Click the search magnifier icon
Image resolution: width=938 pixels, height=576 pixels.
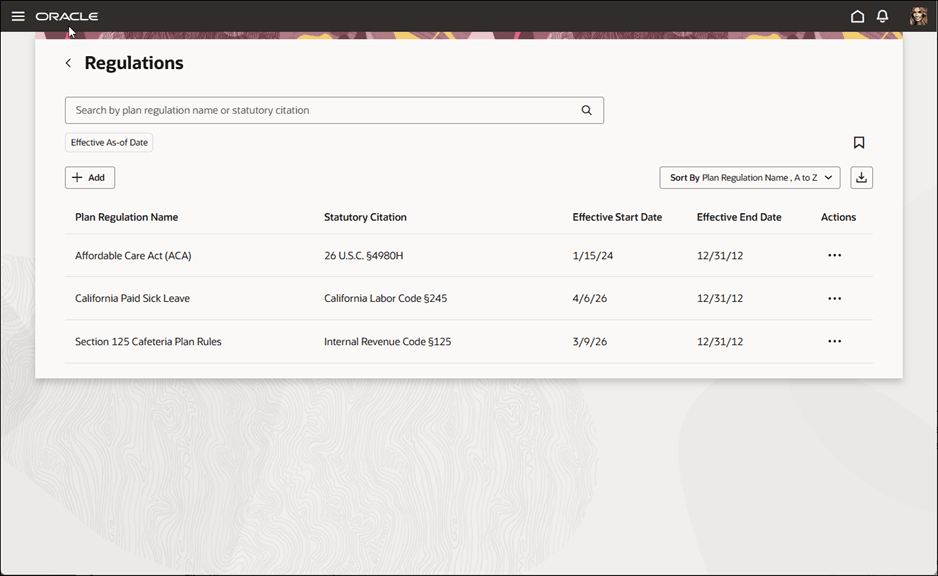click(586, 110)
